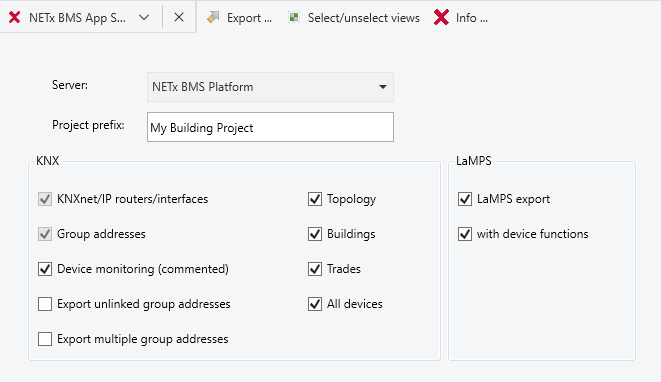Enable Export unlinked group addresses

45,304
